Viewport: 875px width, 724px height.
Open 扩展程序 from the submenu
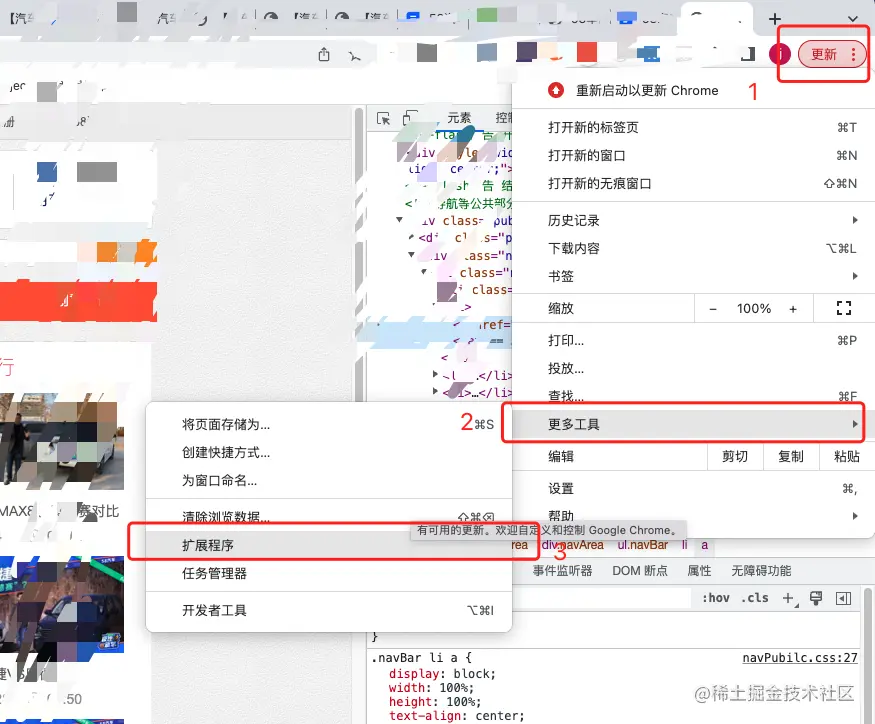[329, 545]
